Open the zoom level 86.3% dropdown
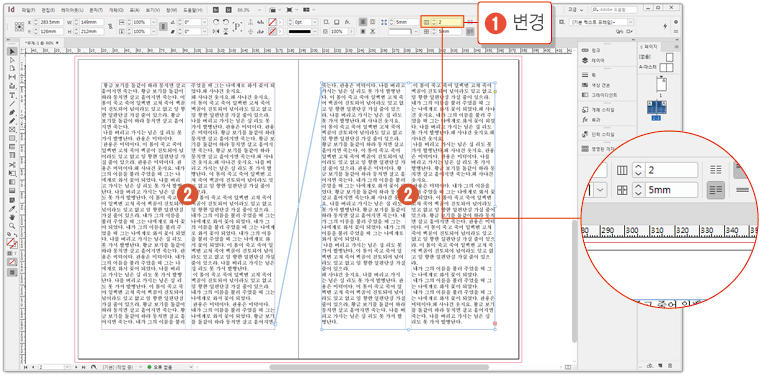Screen dimensions: 759x375 coord(259,10)
